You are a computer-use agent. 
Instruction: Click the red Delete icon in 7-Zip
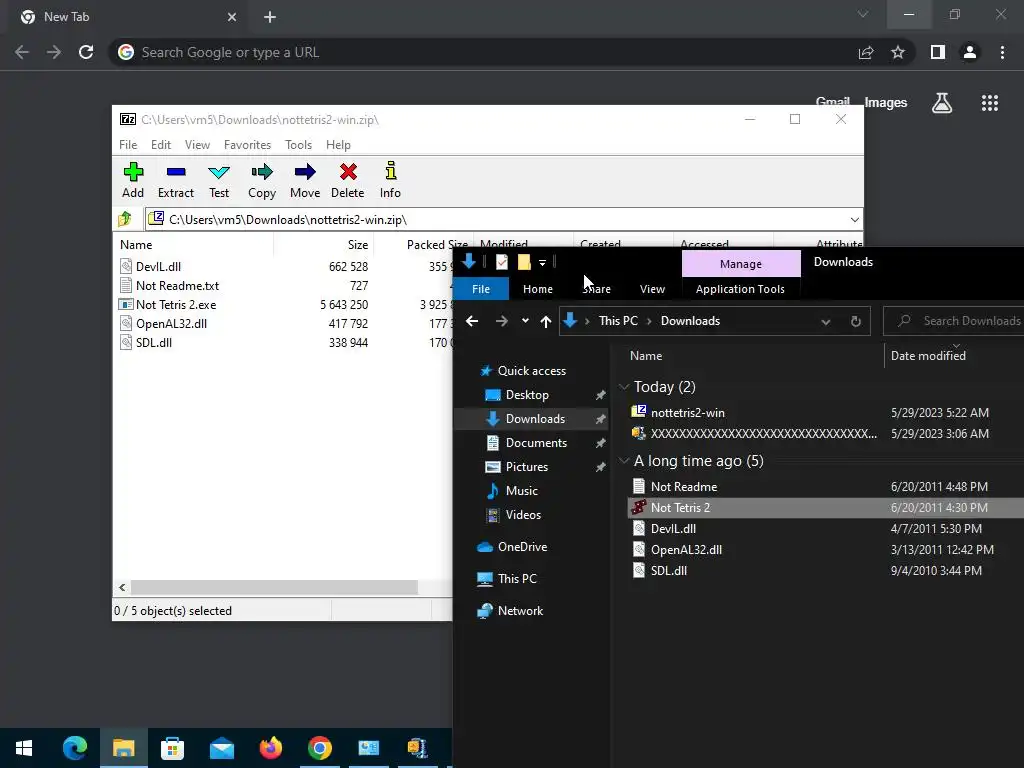[347, 180]
